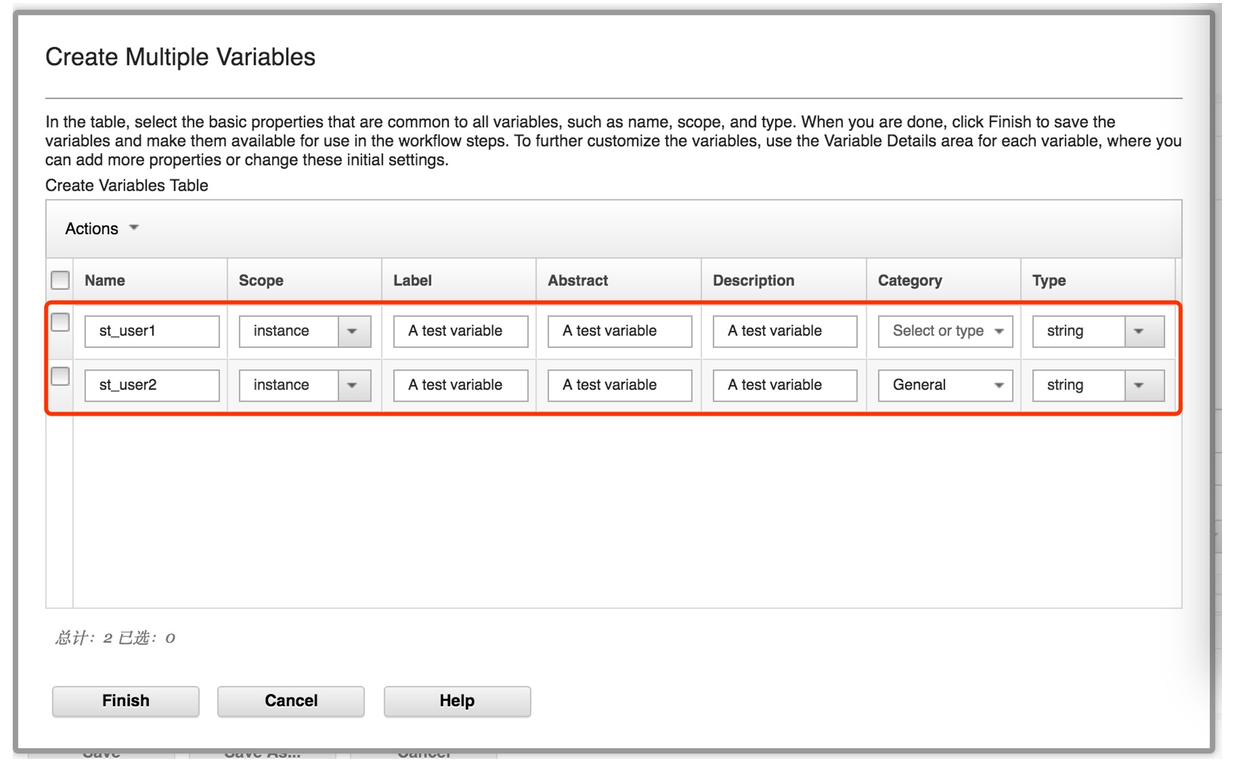
Task: Open the Scope selector for st_user2
Action: pos(351,385)
